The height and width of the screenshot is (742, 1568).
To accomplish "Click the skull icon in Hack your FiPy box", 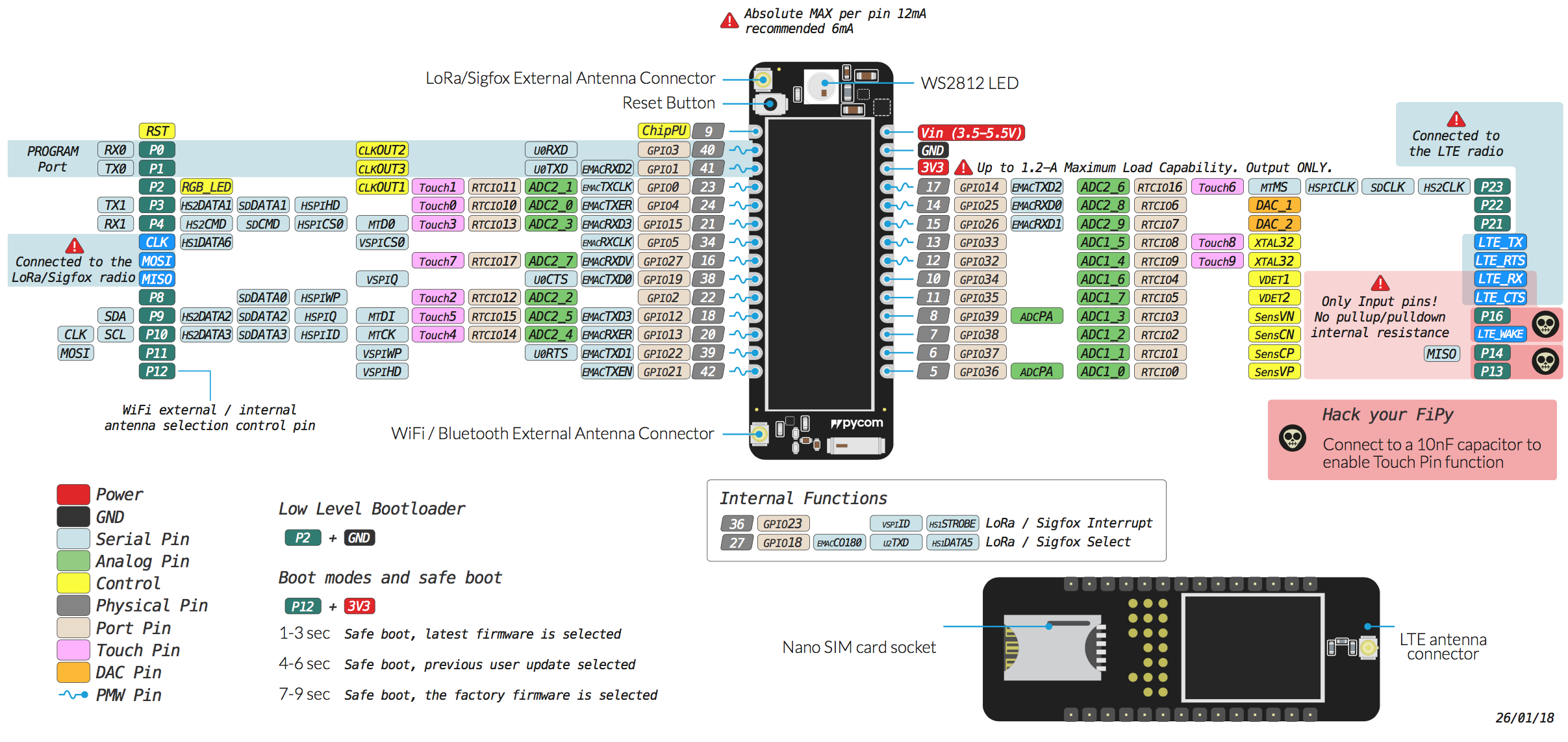I will coord(1292,438).
